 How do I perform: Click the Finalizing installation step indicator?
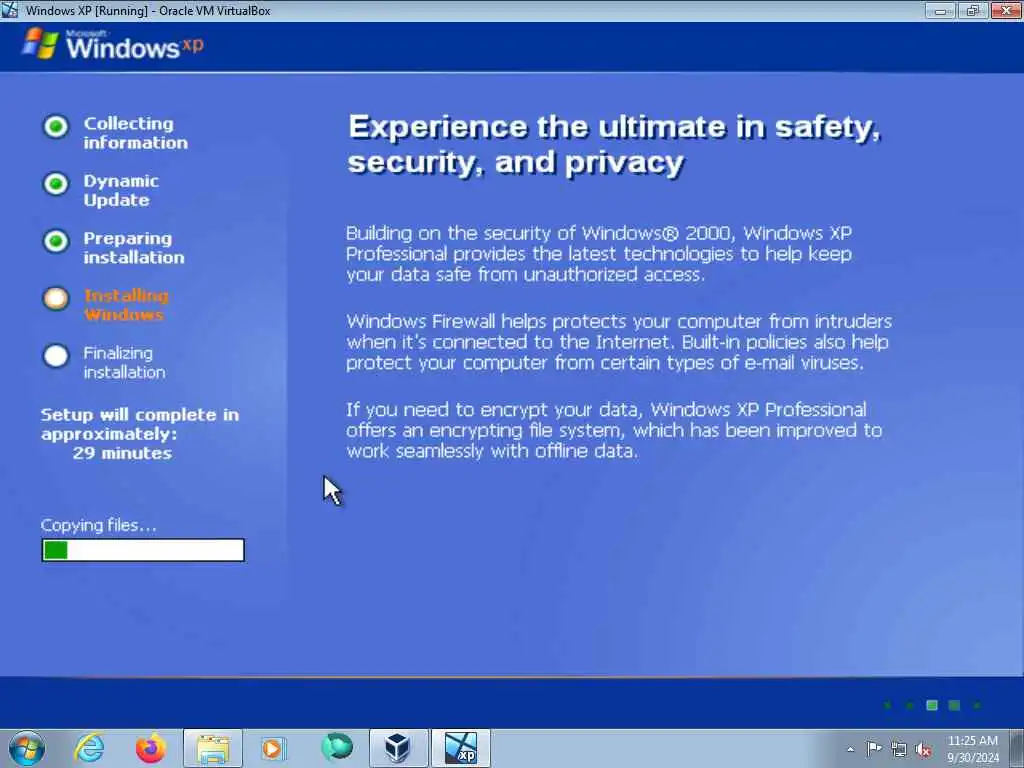[x=56, y=356]
